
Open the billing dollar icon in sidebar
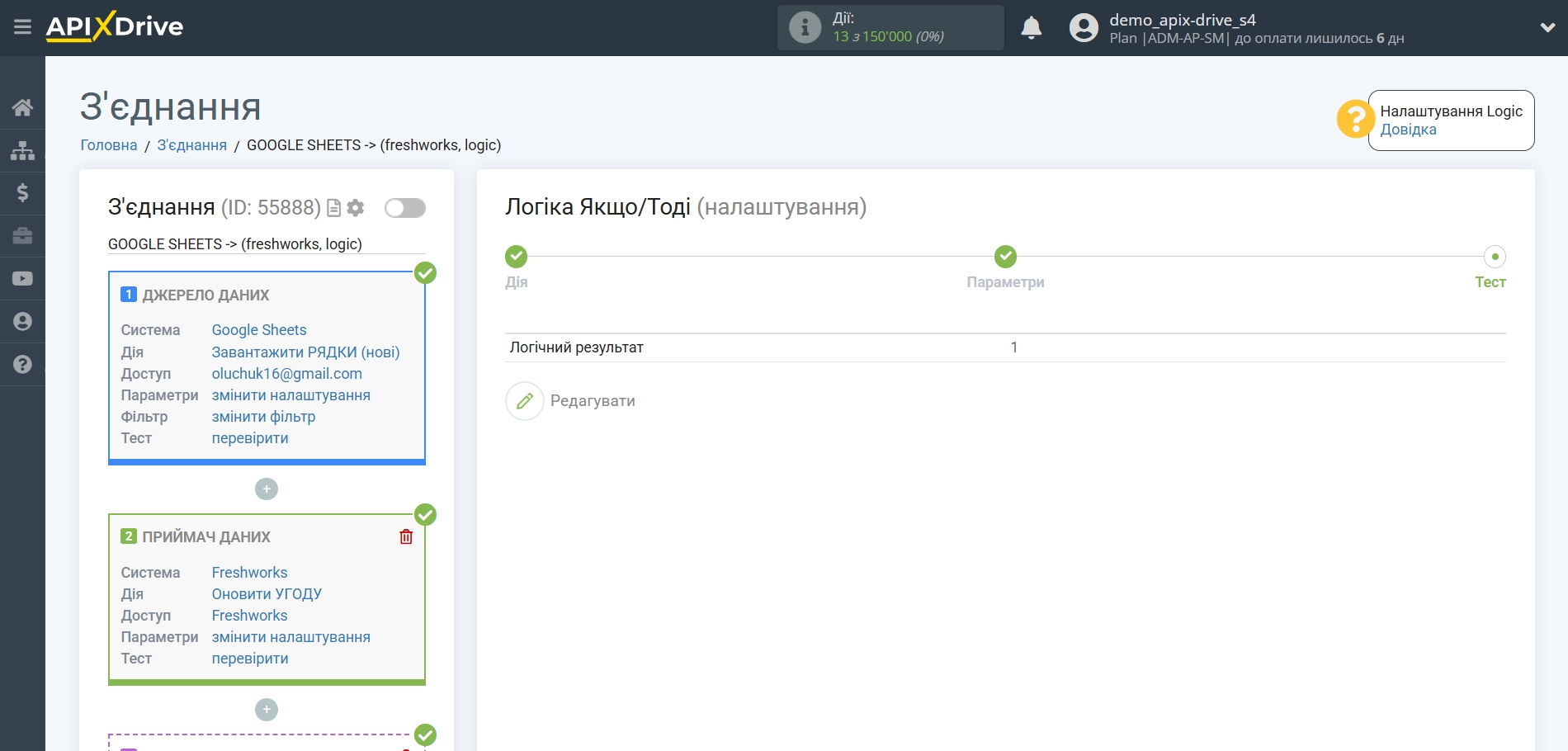[22, 193]
